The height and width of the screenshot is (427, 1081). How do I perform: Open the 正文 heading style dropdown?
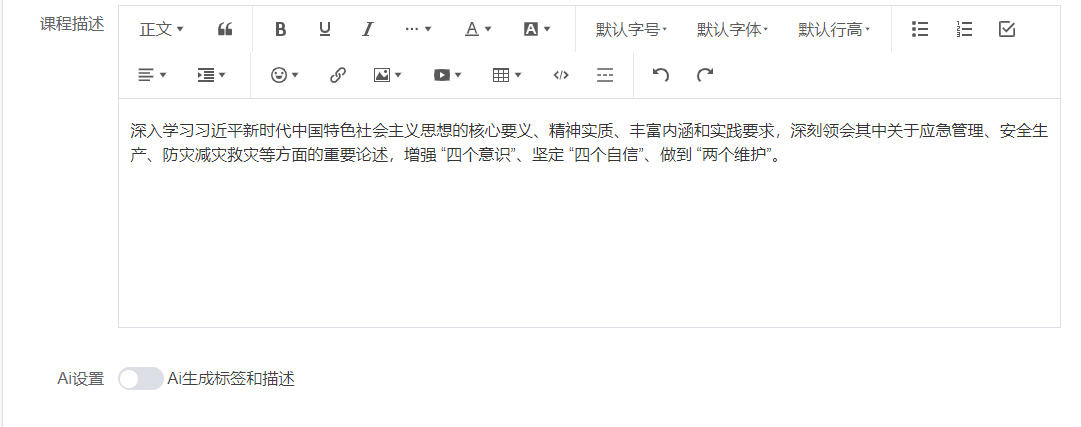[161, 30]
